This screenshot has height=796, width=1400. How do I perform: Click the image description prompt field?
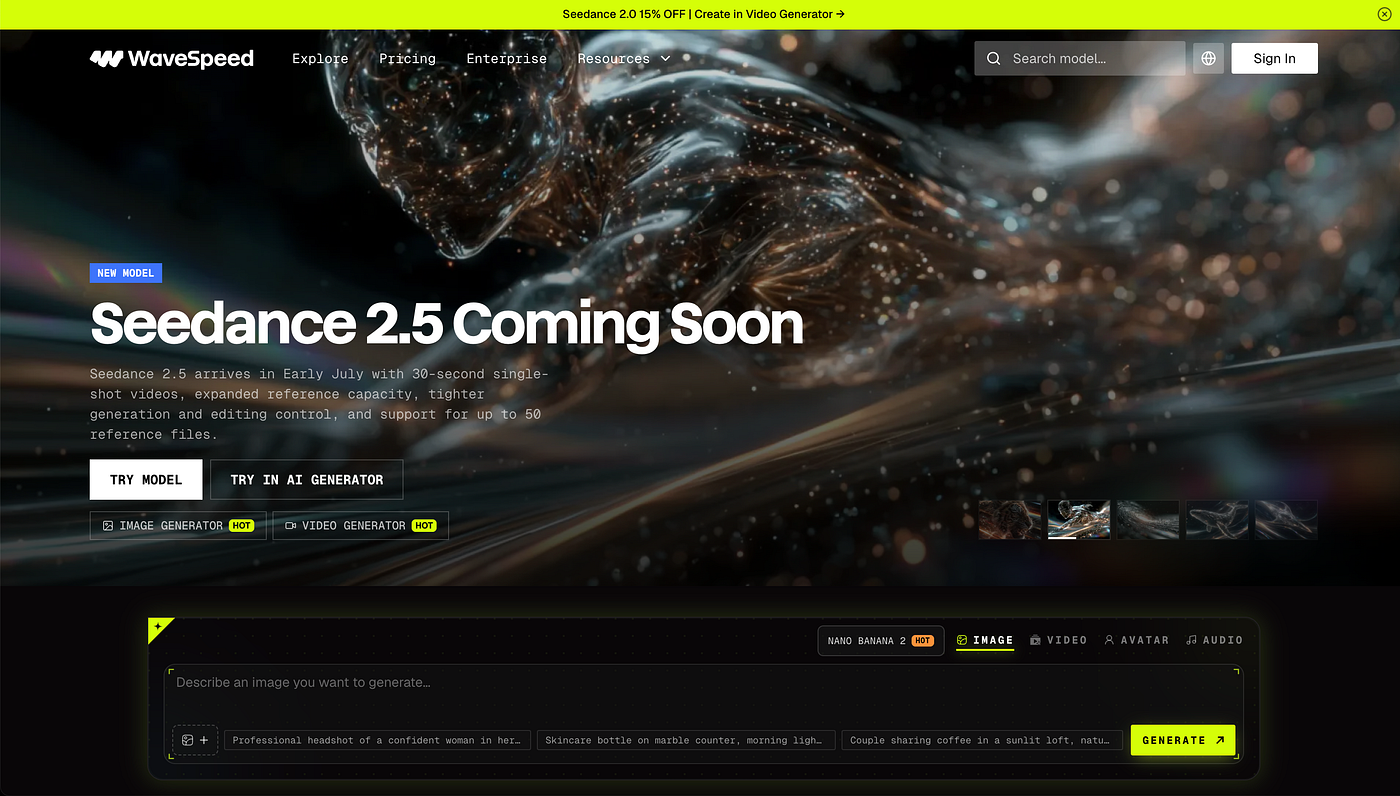[x=704, y=692]
